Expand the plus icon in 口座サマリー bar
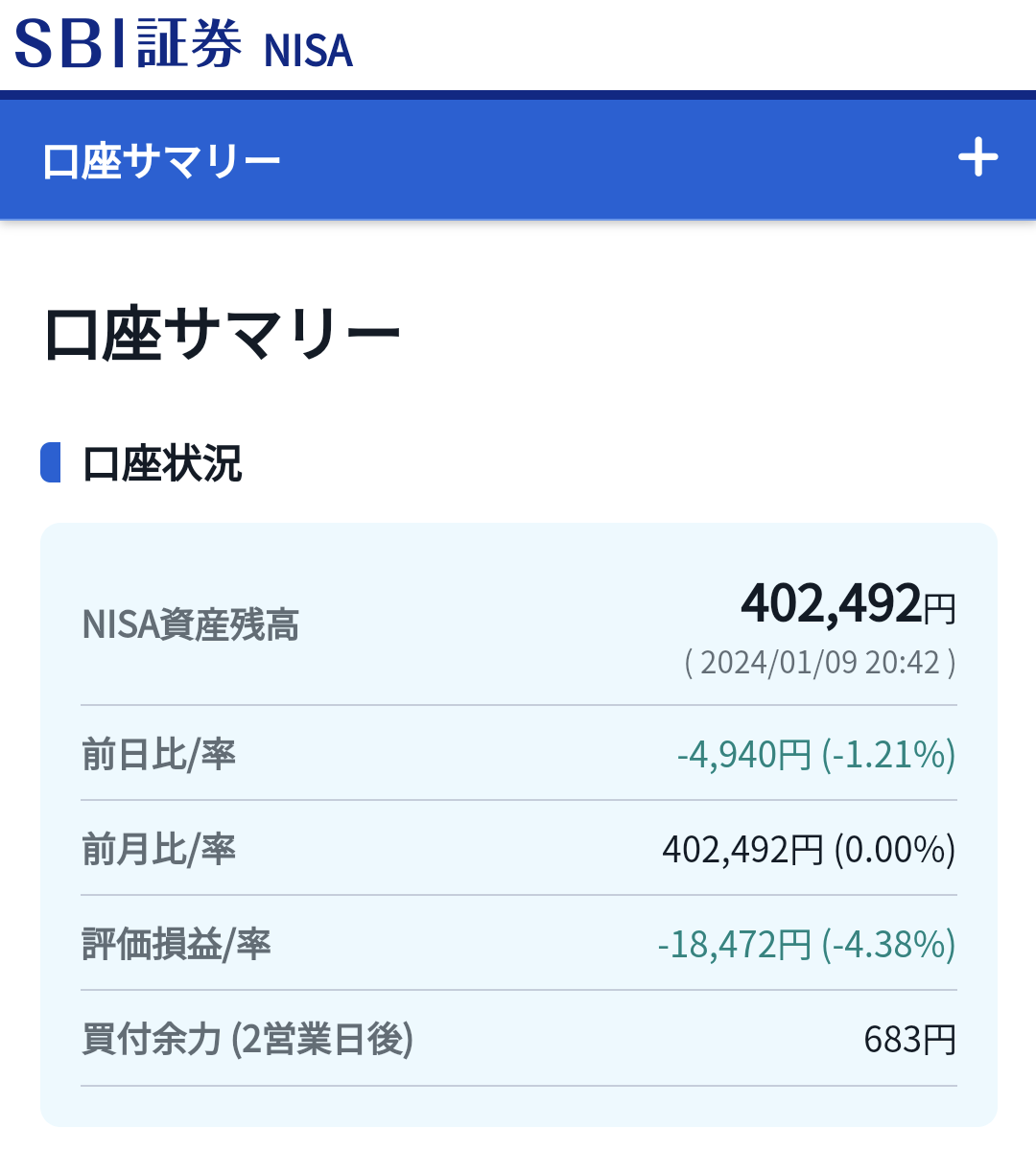Viewport: 1036px width, 1152px height. 977,157
